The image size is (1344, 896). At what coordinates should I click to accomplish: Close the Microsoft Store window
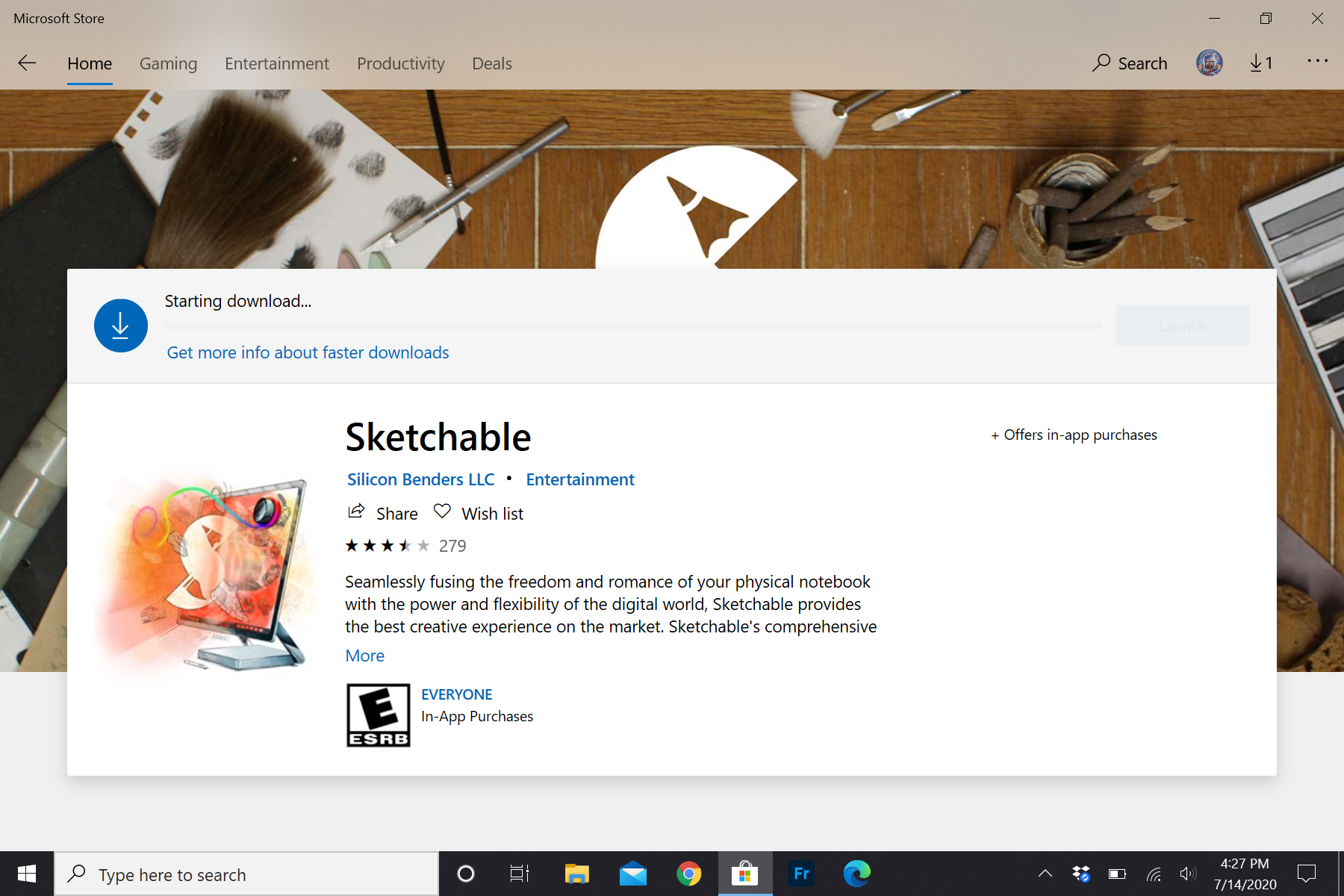tap(1317, 19)
